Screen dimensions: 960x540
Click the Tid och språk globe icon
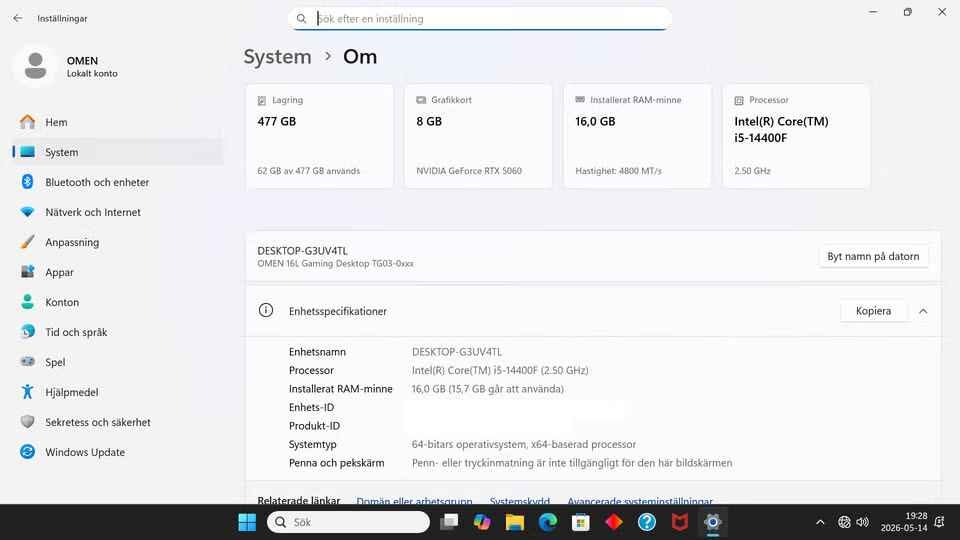(x=28, y=332)
